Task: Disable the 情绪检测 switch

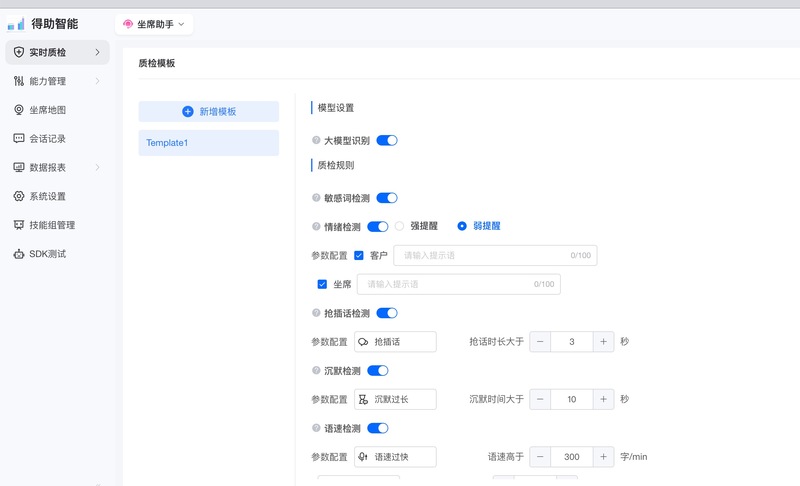Action: pos(378,226)
